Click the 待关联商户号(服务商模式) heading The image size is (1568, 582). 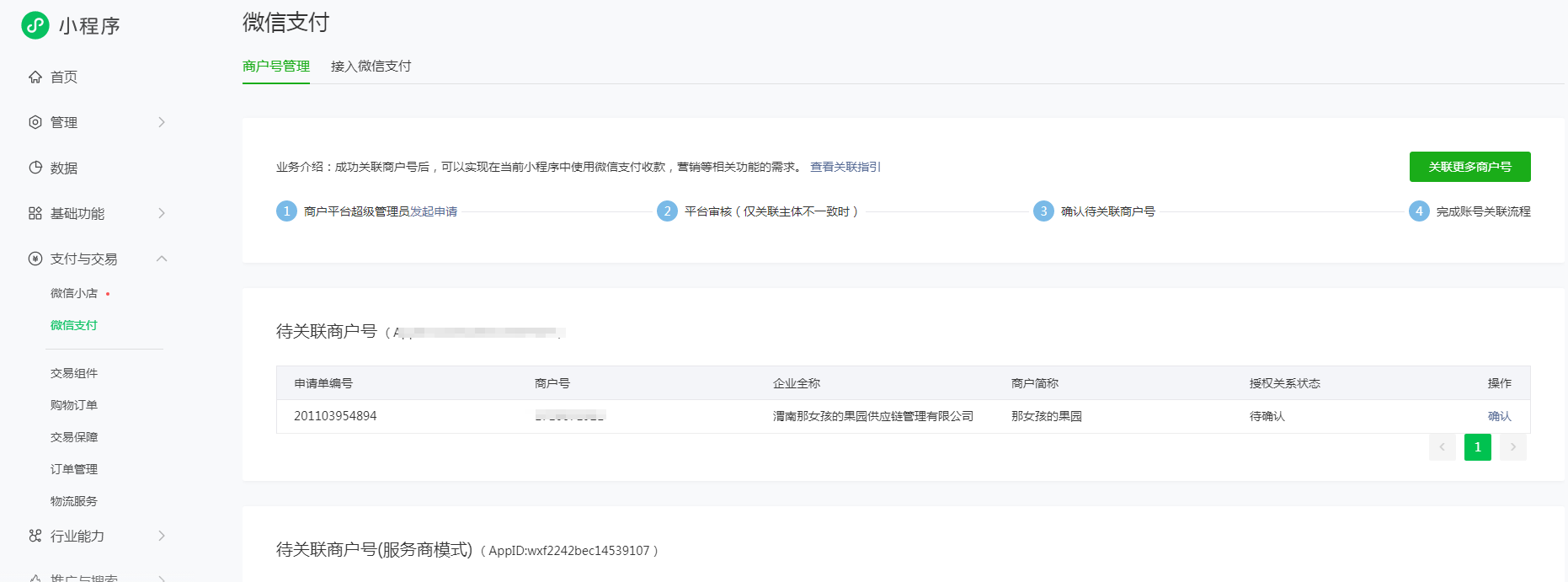(374, 550)
